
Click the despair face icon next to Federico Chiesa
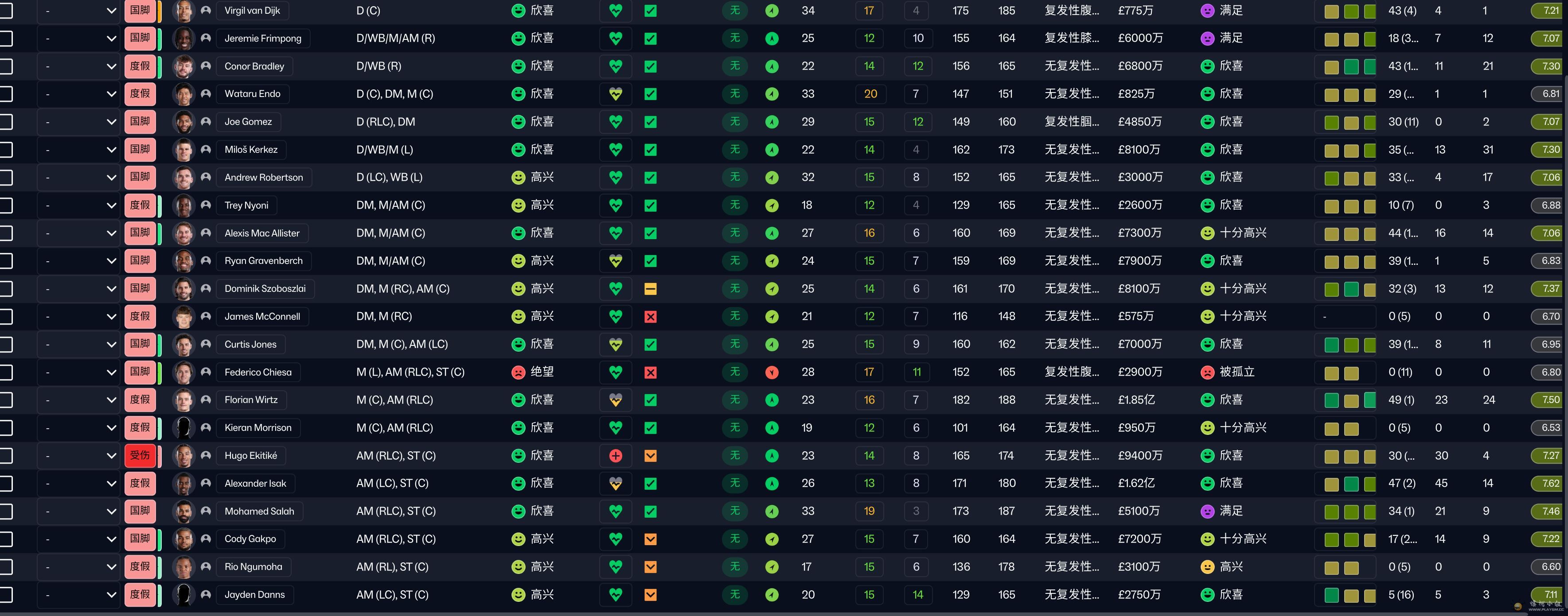pos(518,372)
